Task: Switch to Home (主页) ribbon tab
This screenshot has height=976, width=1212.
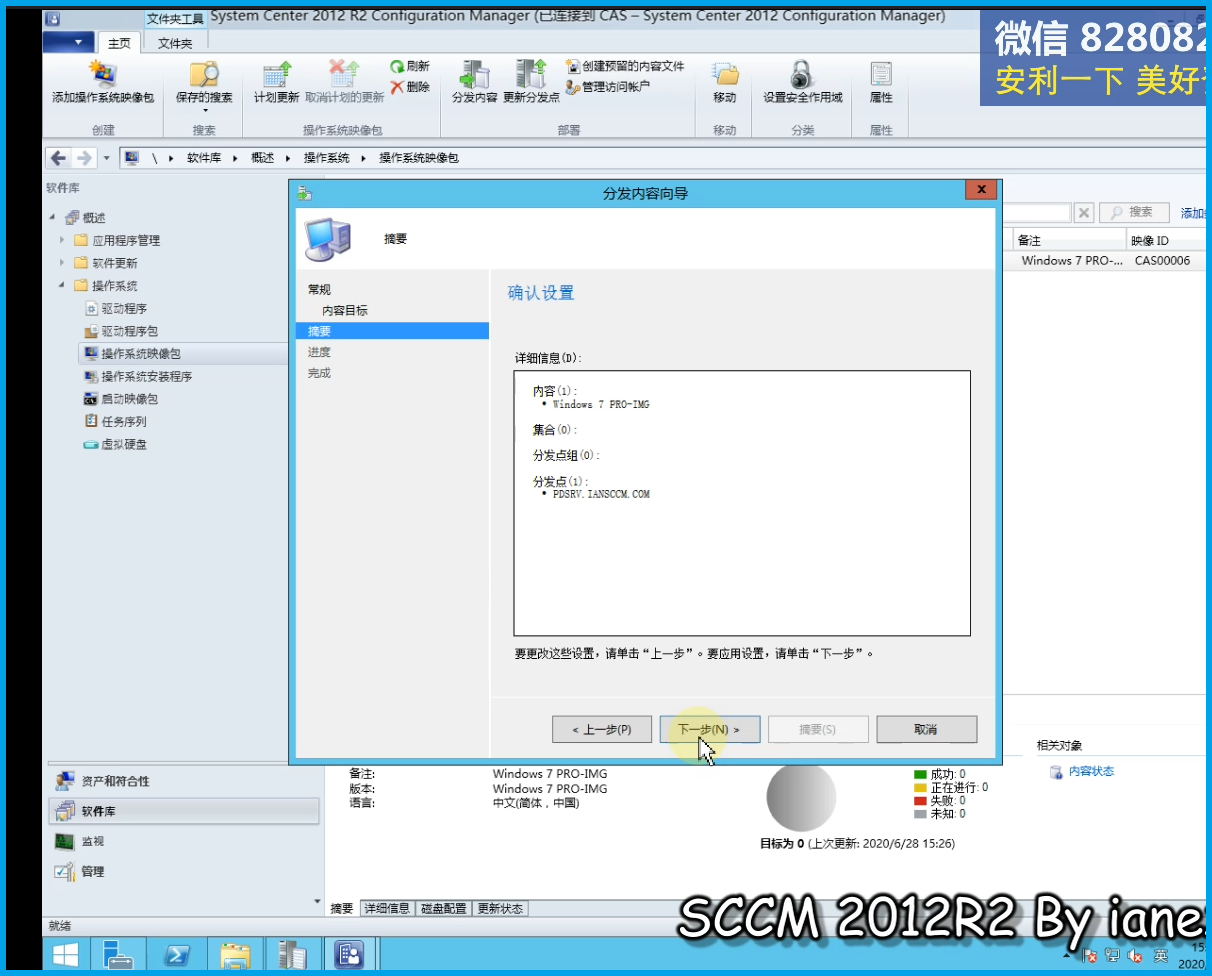Action: click(x=120, y=43)
